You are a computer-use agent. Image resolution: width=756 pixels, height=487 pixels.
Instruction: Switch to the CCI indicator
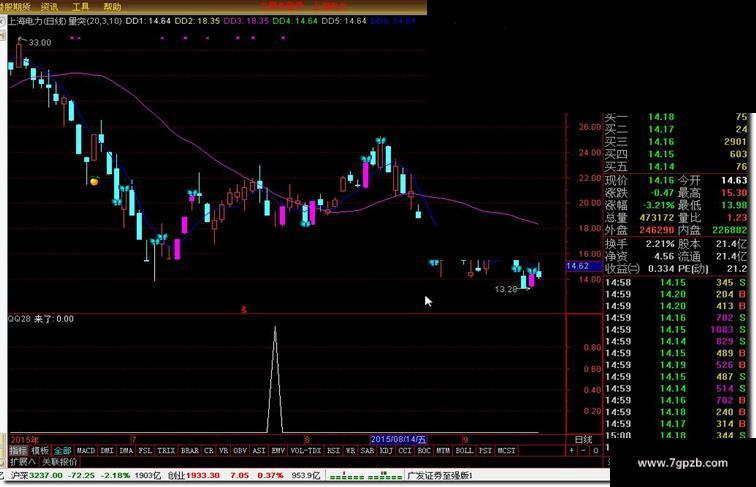(405, 450)
